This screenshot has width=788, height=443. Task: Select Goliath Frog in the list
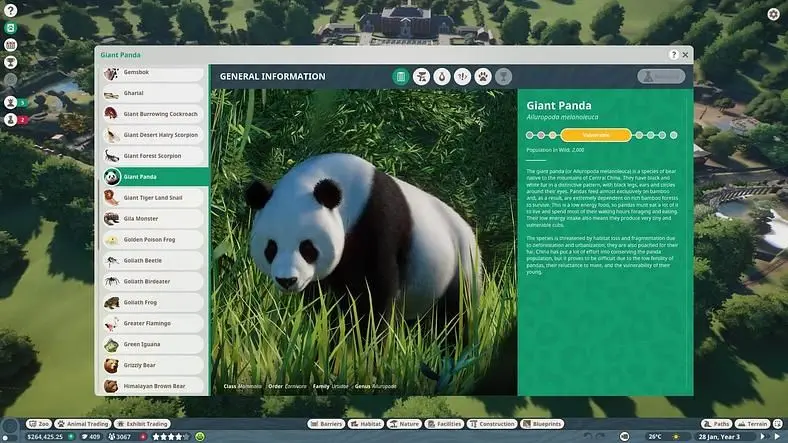[x=153, y=302]
